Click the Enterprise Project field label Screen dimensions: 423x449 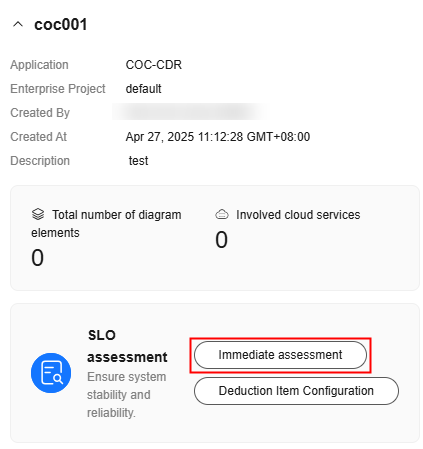58,89
